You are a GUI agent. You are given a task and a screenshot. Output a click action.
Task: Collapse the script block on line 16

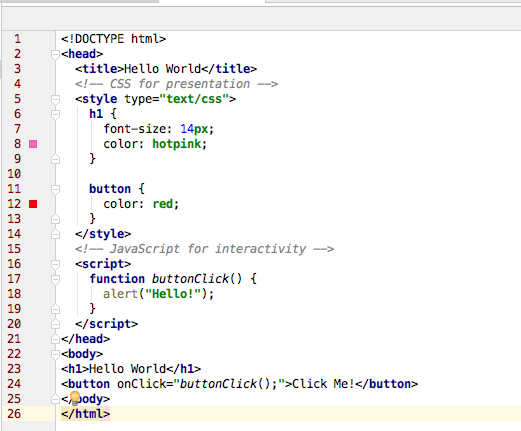55,264
